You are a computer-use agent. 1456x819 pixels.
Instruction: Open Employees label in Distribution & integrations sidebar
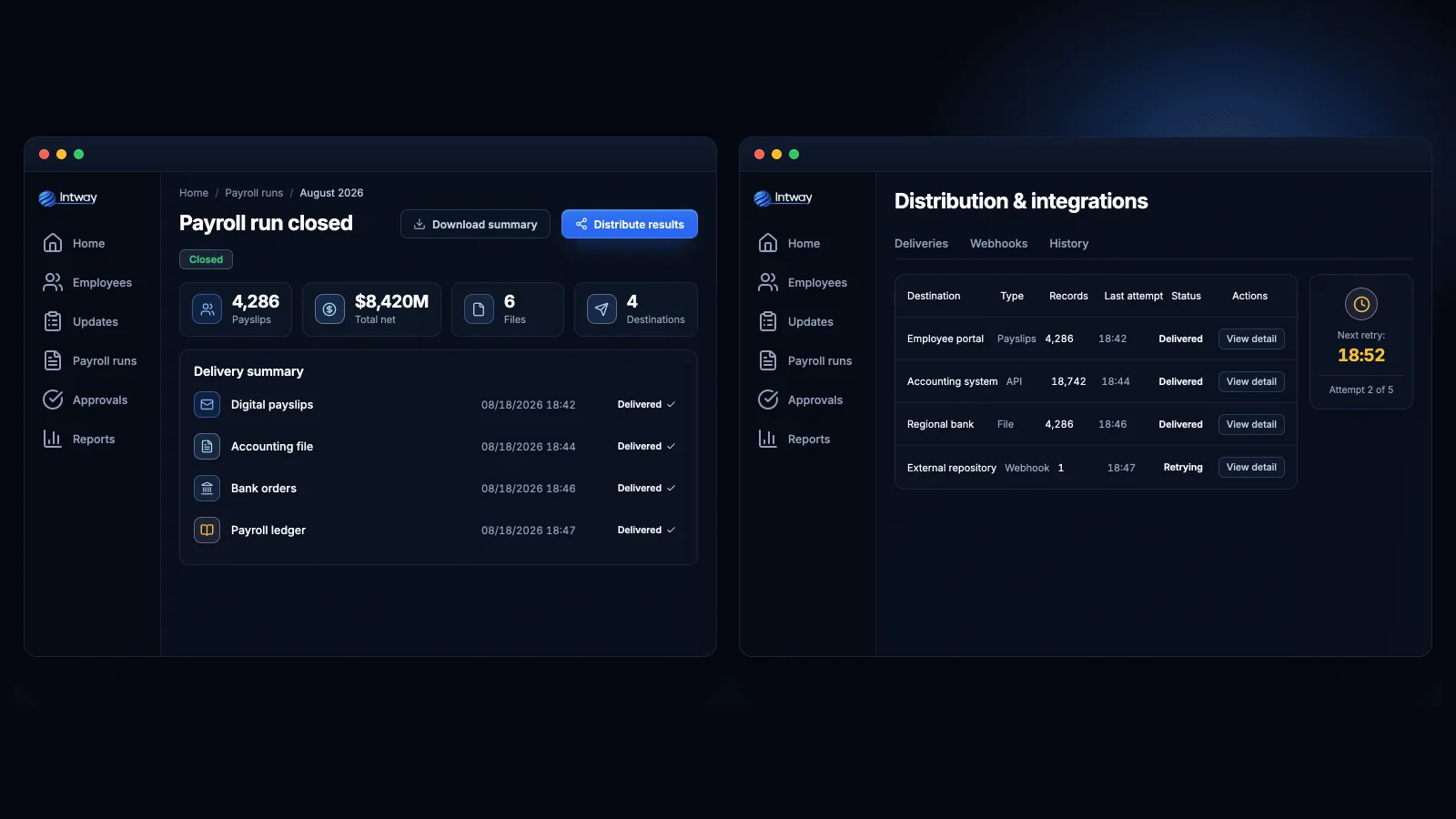(x=817, y=282)
